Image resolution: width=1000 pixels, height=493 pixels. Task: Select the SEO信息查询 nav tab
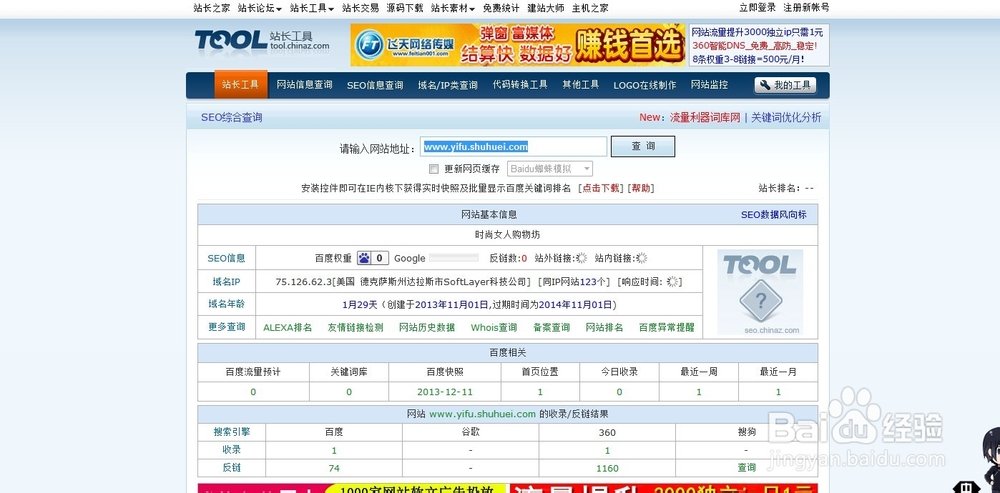click(x=375, y=85)
